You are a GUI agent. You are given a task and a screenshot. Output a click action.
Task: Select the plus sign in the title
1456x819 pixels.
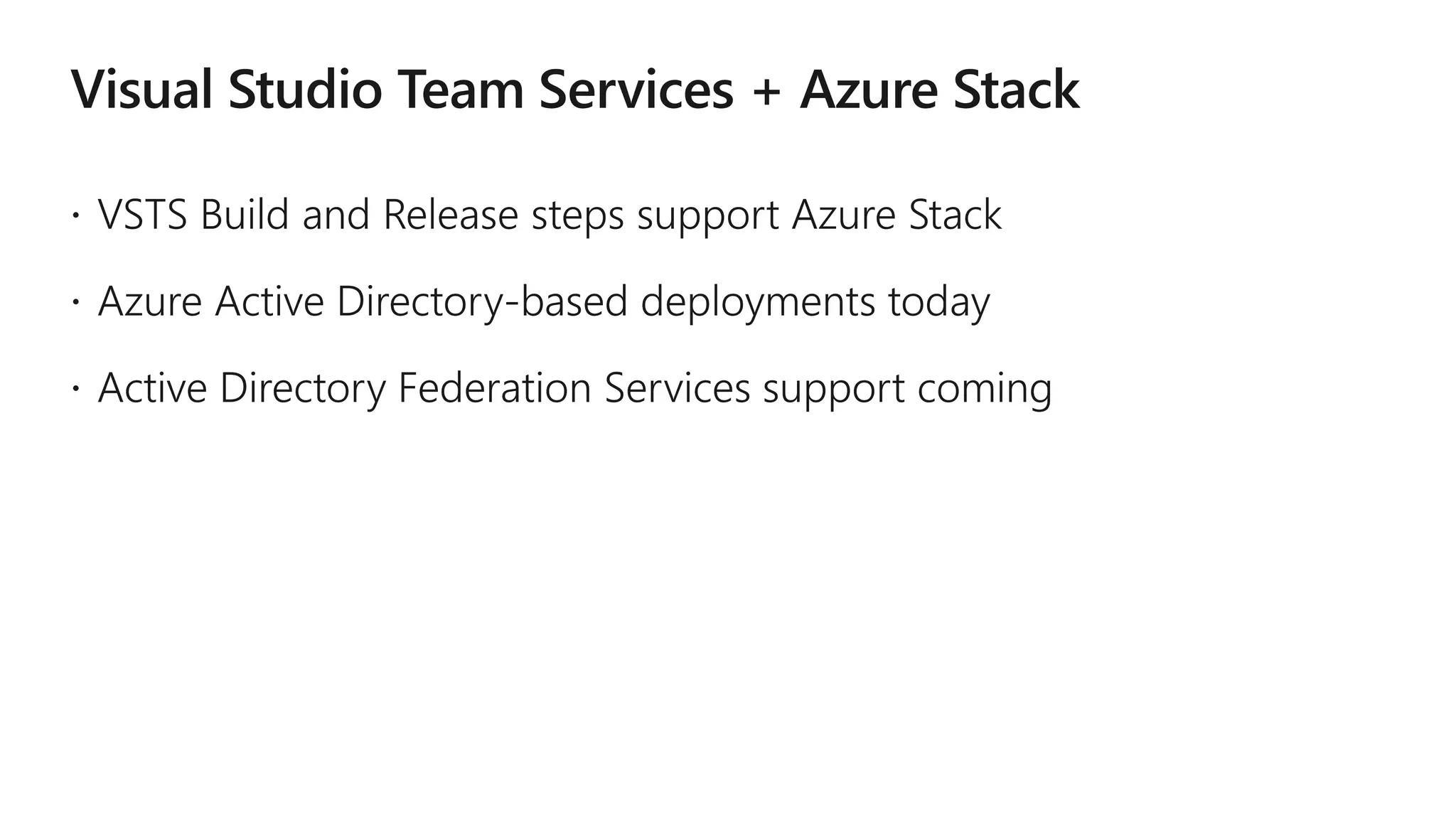766,92
